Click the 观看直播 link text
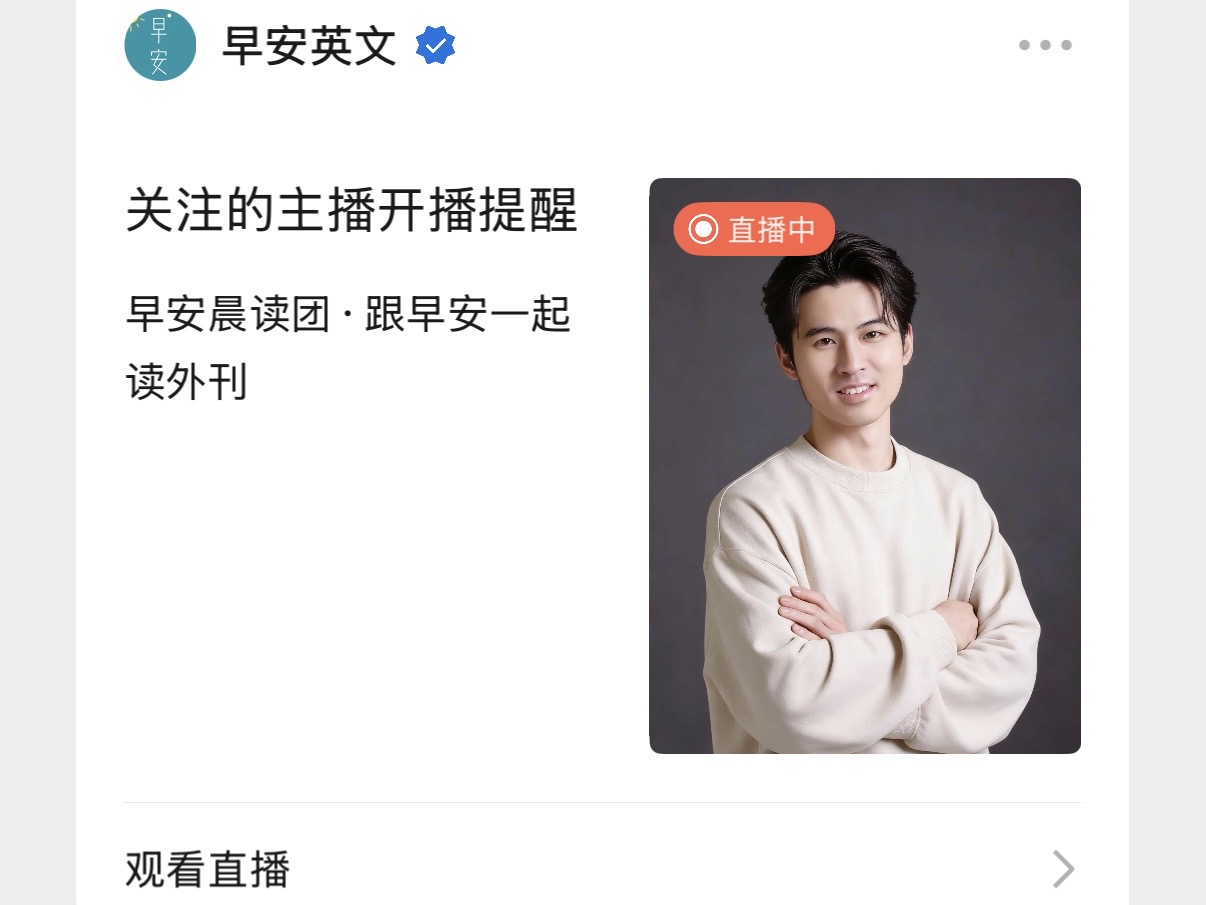 click(x=208, y=869)
